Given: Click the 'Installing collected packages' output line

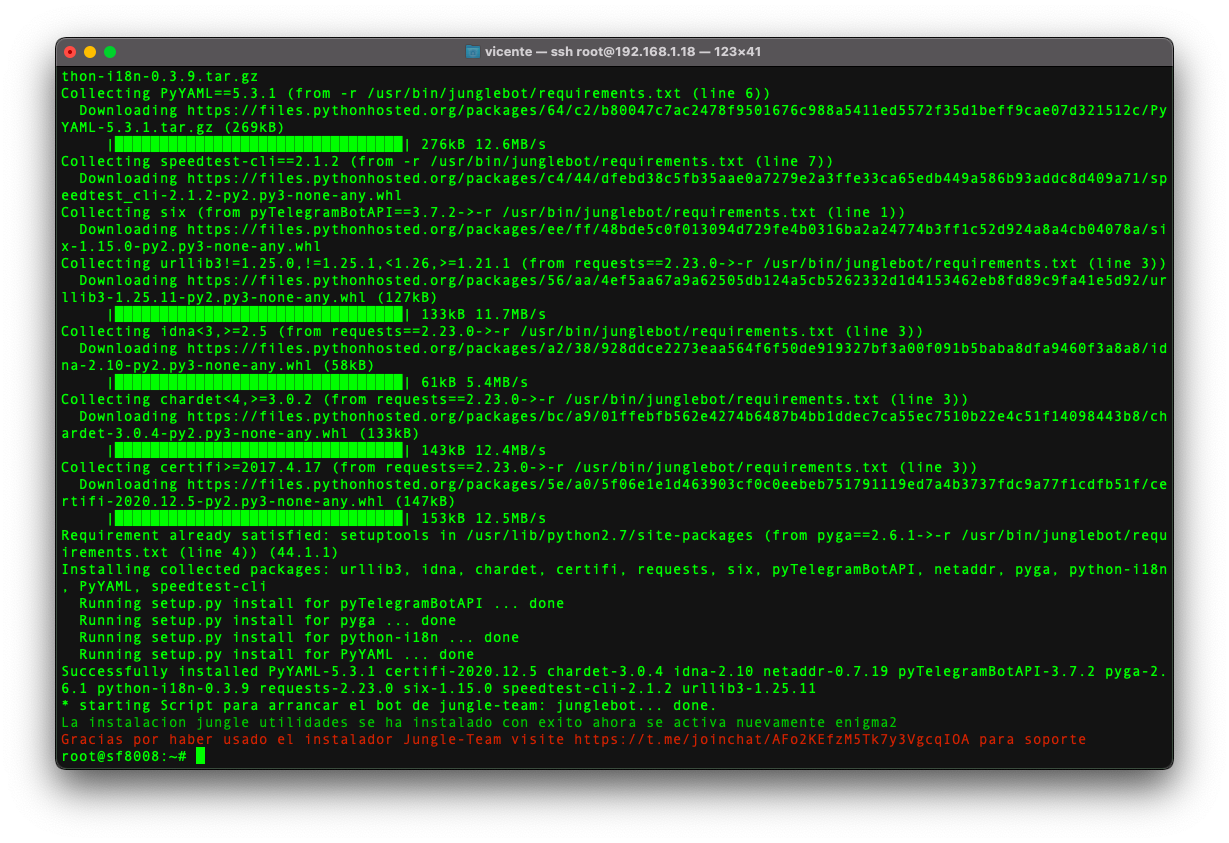Looking at the screenshot, I should click(612, 569).
